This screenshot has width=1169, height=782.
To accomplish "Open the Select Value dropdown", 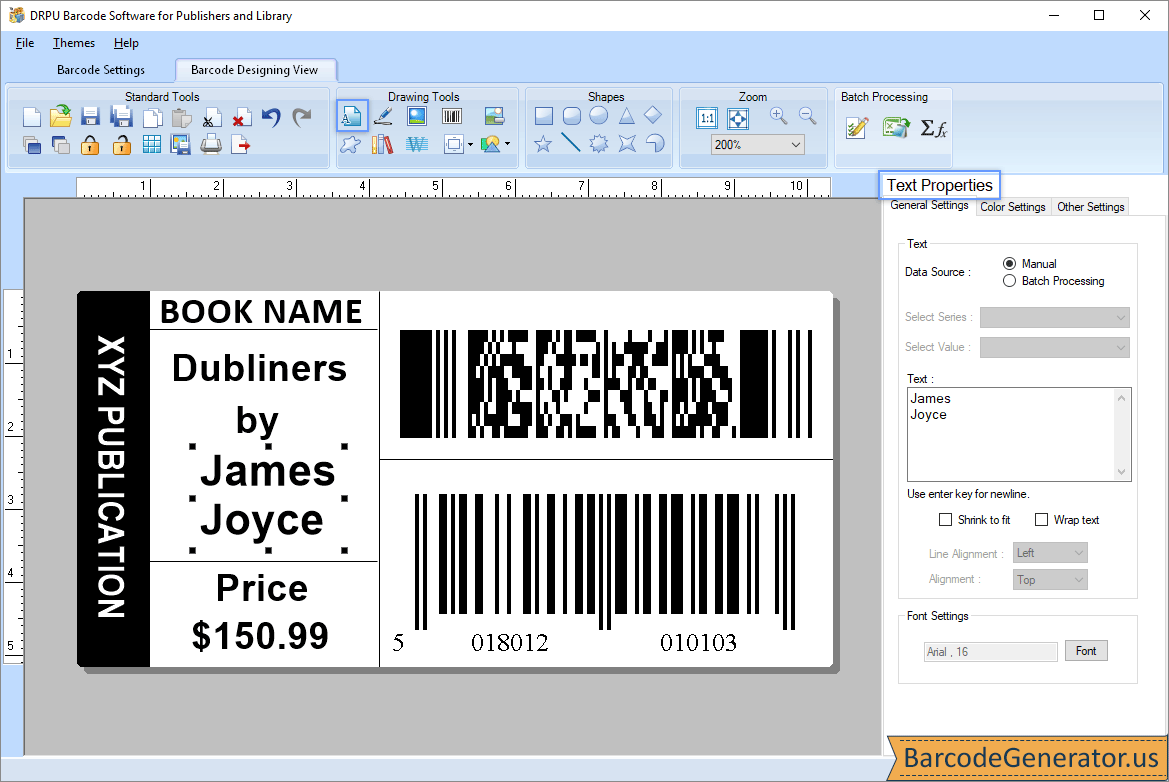I will (x=1055, y=347).
